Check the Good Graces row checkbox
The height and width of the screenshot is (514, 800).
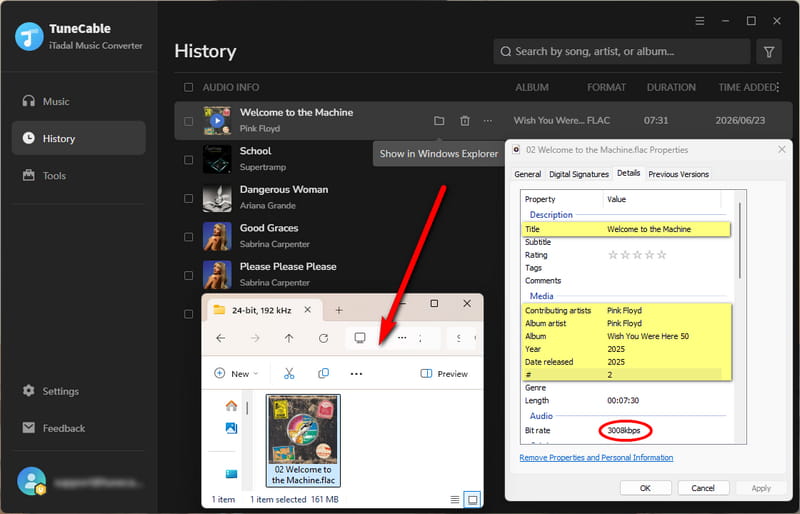click(x=188, y=237)
